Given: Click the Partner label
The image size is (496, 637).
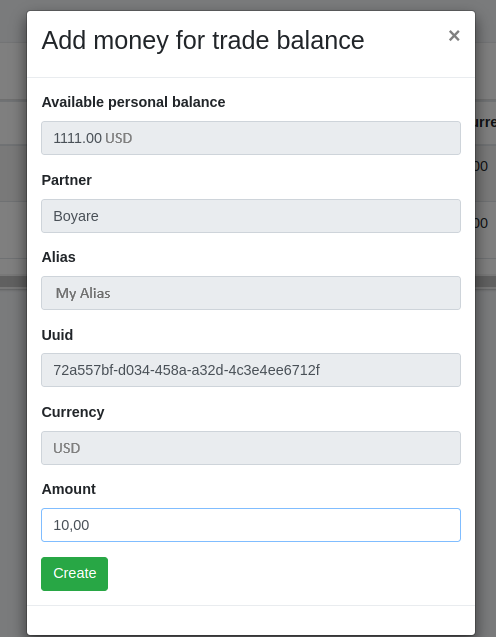Looking at the screenshot, I should coord(67,180).
